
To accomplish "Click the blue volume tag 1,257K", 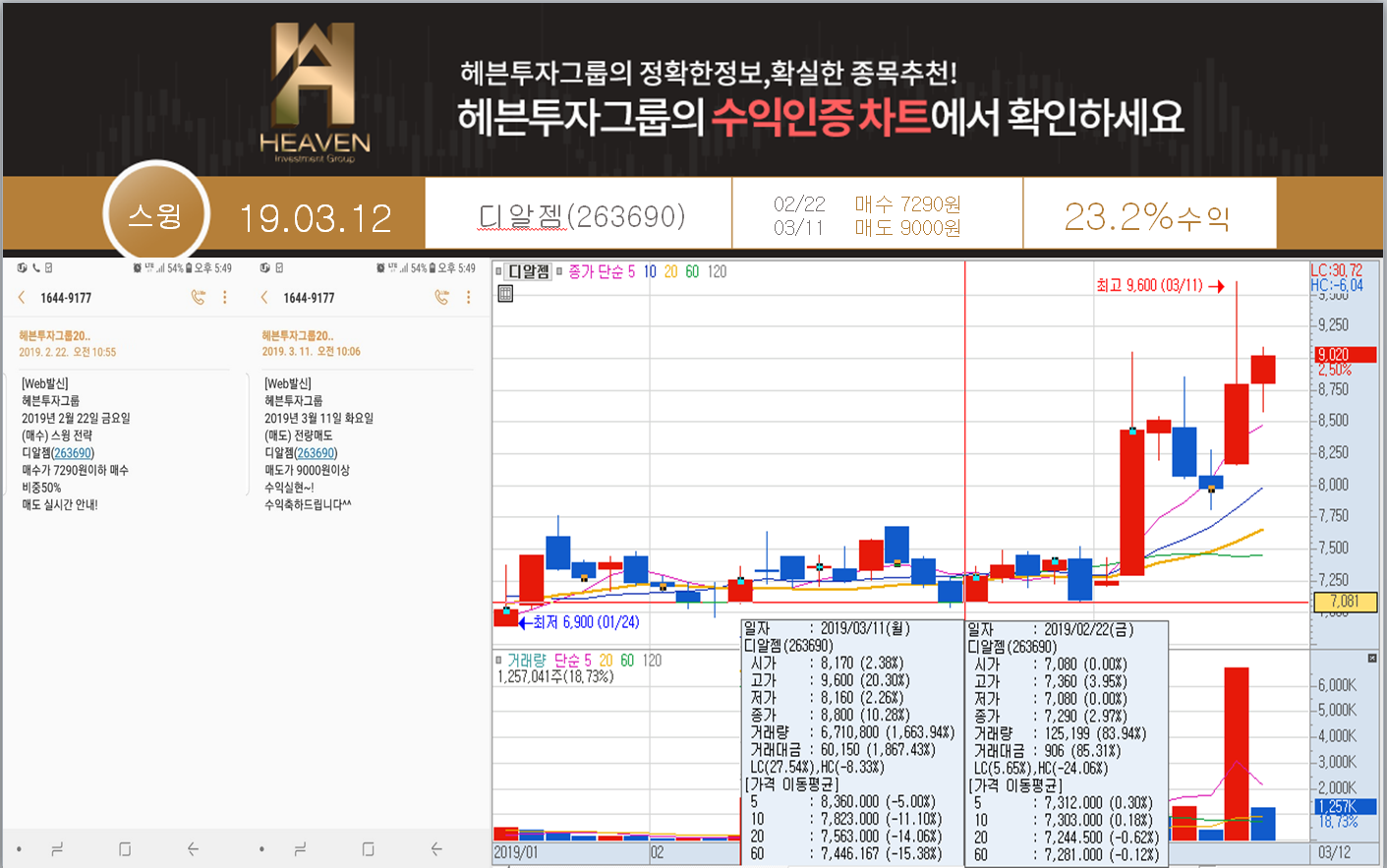I will (1346, 806).
